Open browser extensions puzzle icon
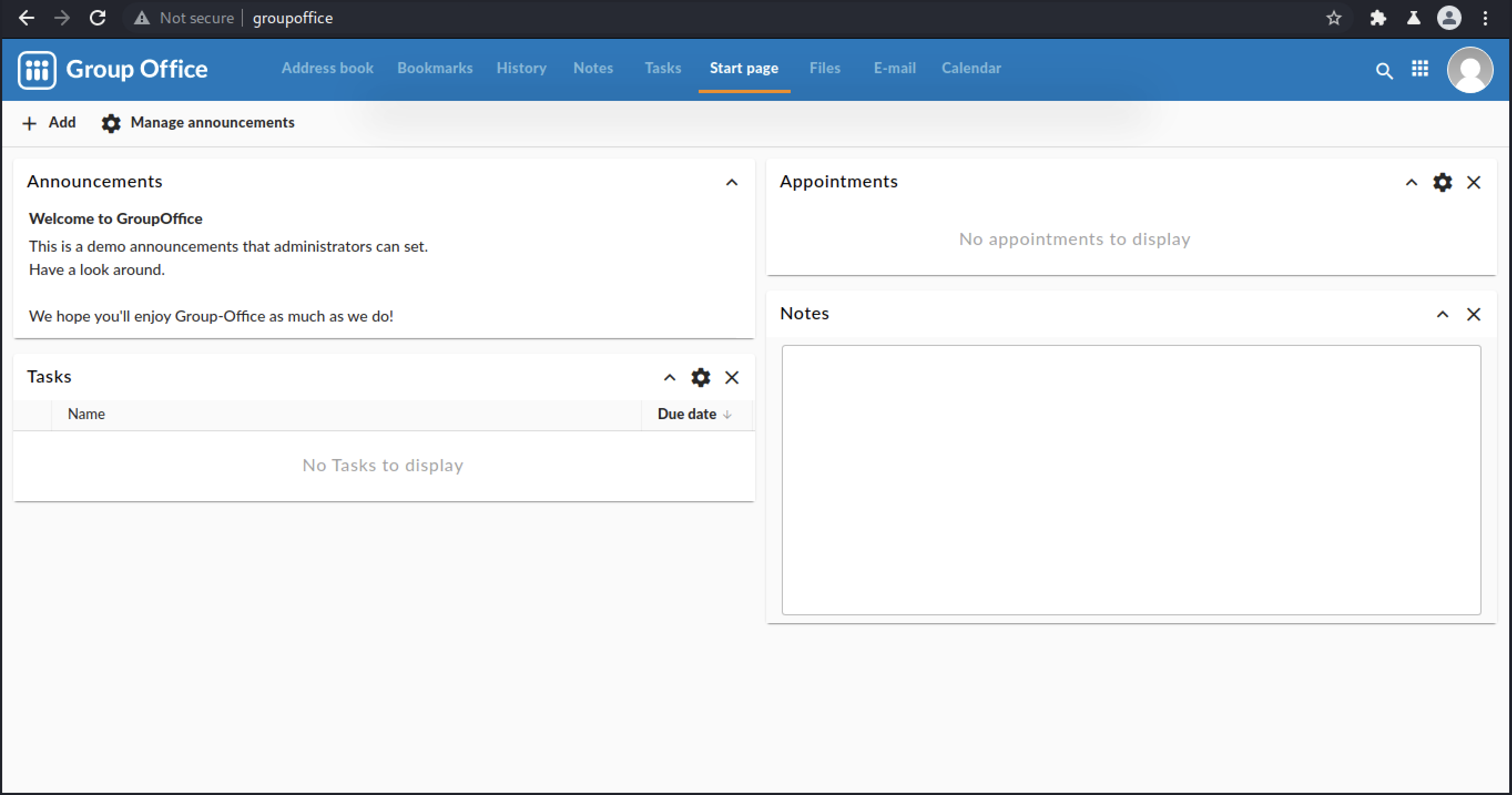This screenshot has width=1512, height=795. 1378,18
